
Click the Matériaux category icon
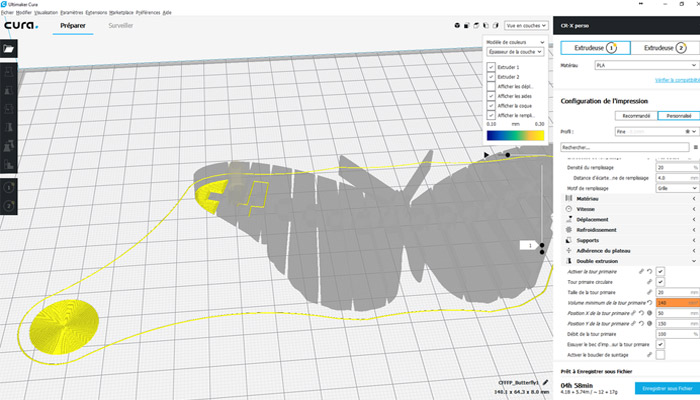(x=567, y=199)
